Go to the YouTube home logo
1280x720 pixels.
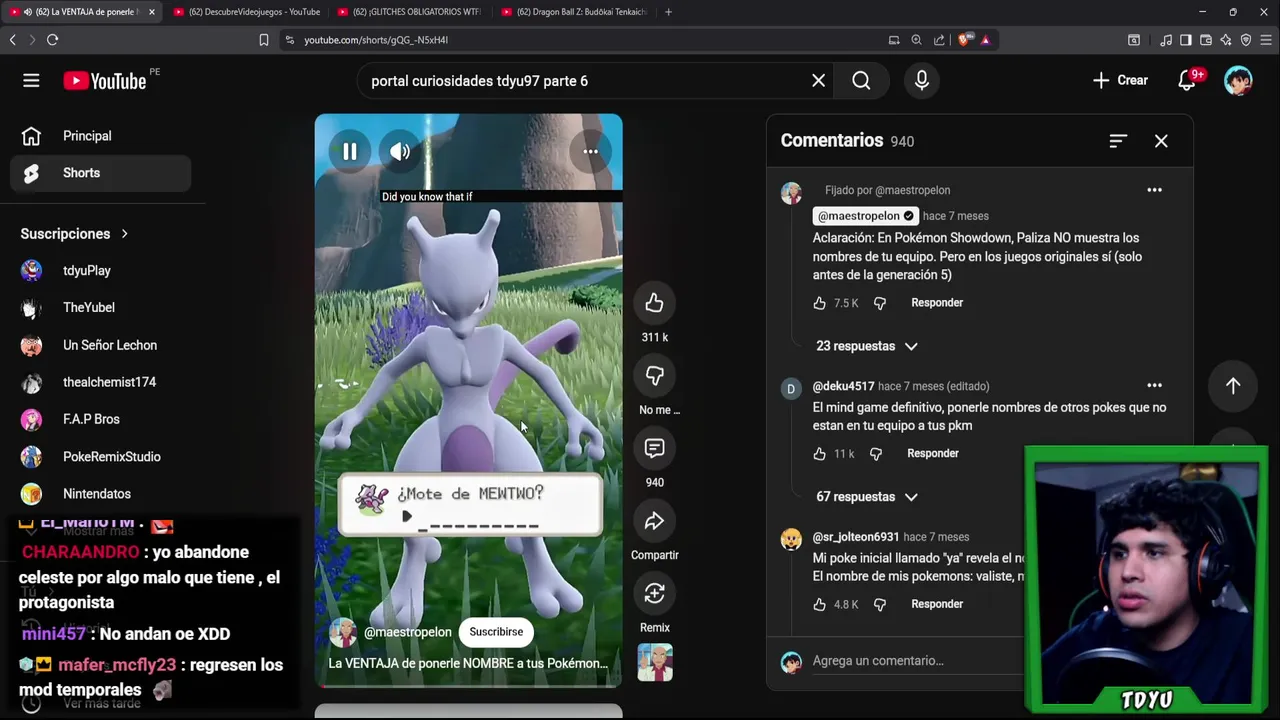click(105, 81)
